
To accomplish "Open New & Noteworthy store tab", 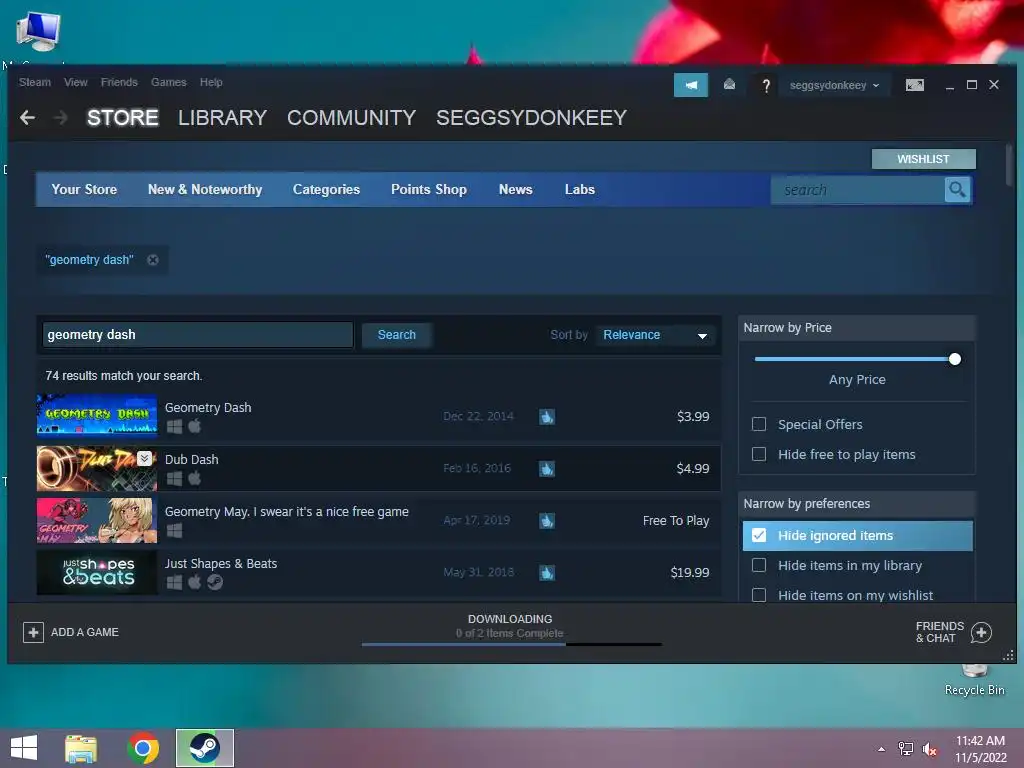I will click(x=205, y=189).
